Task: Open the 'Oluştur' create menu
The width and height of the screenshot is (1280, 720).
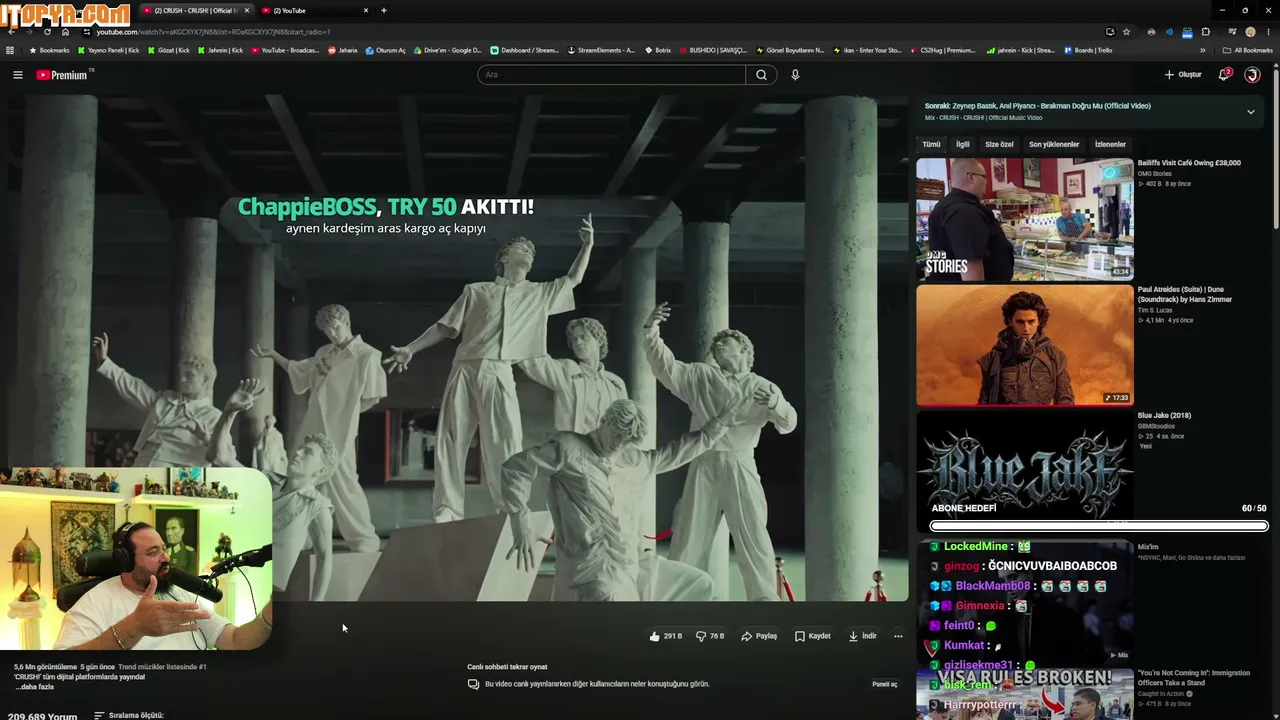Action: pyautogui.click(x=1183, y=75)
